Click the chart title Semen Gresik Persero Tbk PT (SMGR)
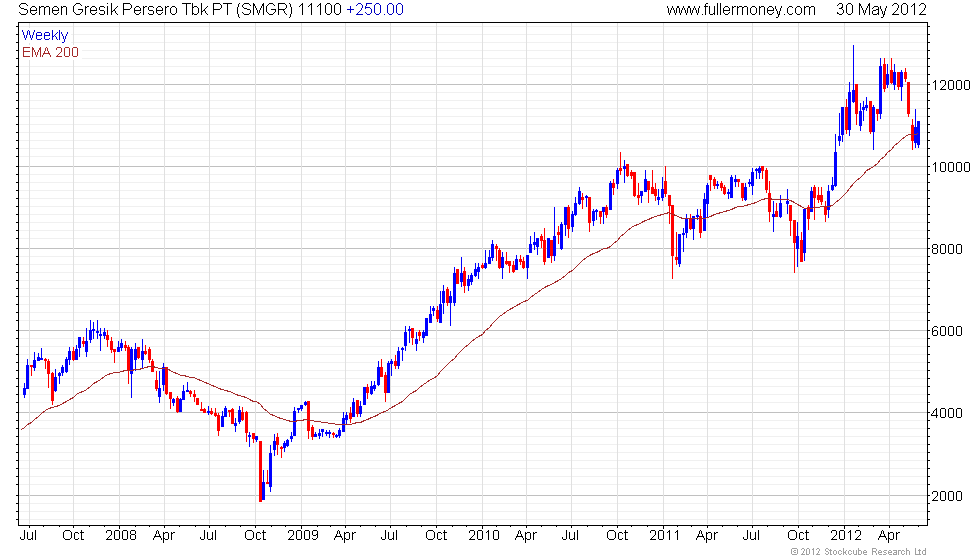The image size is (980, 560). point(156,9)
